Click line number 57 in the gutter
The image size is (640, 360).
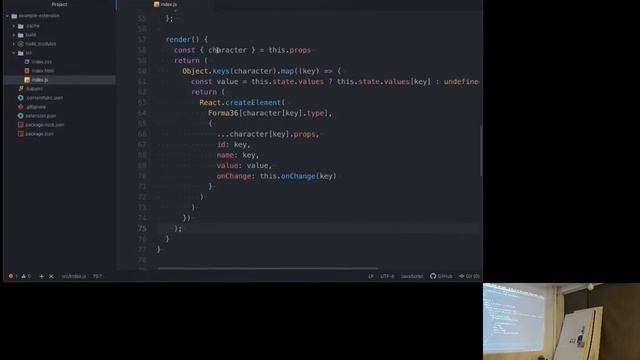142,40
